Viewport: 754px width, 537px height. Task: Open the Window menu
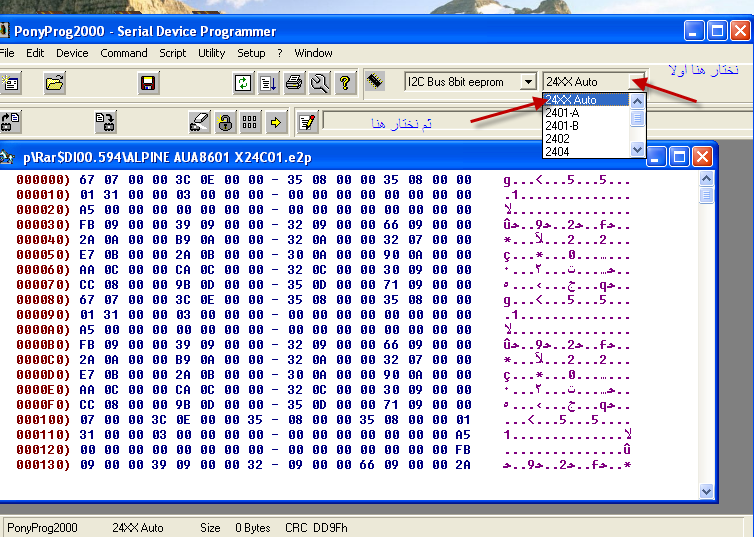point(314,53)
